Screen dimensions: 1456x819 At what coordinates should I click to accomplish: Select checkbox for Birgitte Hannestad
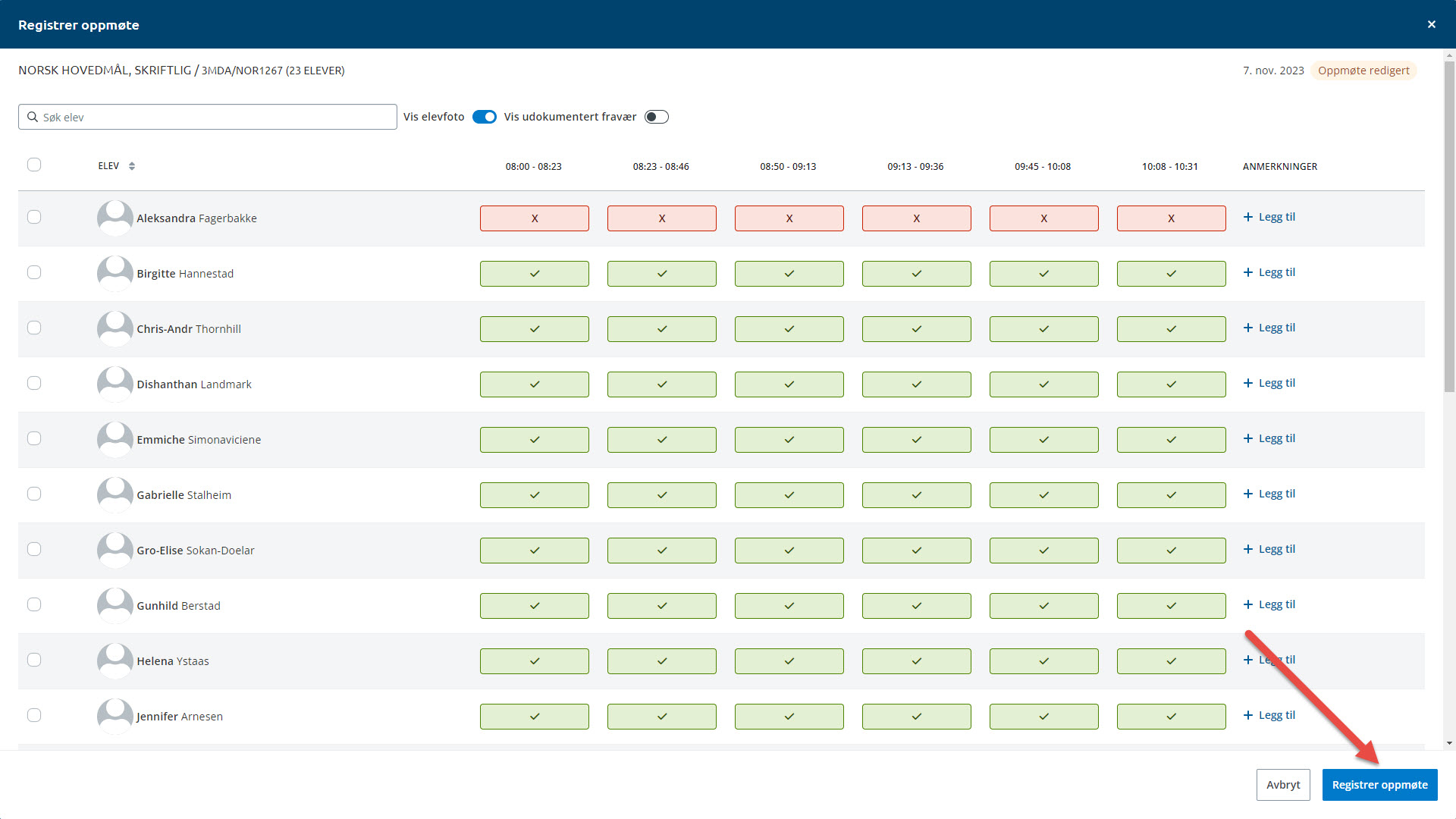[x=34, y=272]
